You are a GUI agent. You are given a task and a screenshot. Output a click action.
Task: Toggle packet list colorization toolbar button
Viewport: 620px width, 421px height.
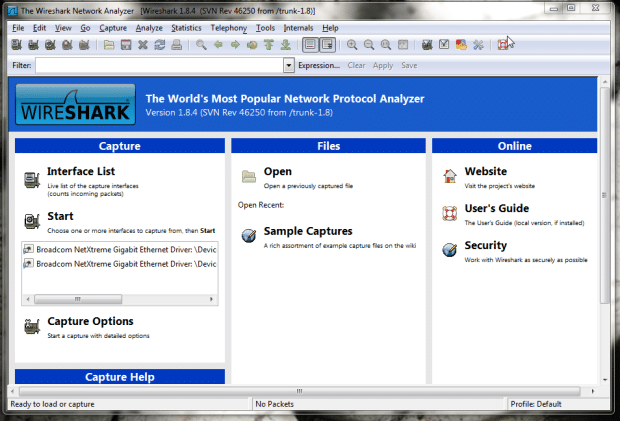310,45
